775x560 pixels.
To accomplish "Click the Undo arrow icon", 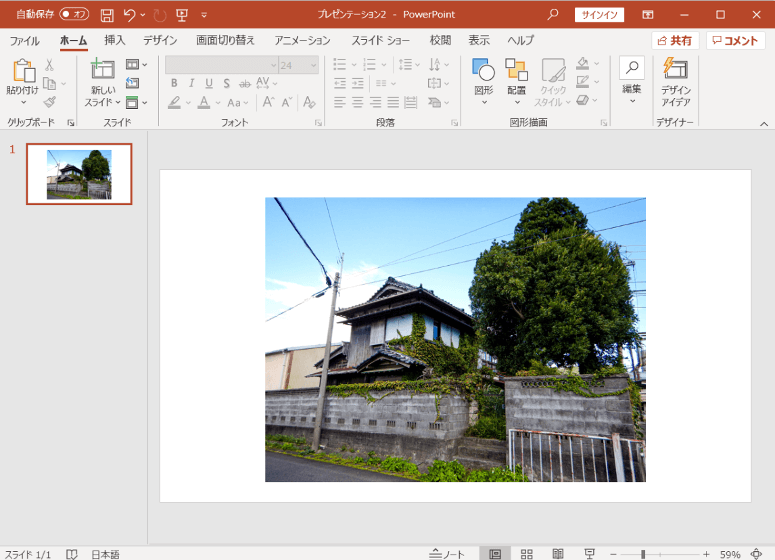I will coord(129,15).
